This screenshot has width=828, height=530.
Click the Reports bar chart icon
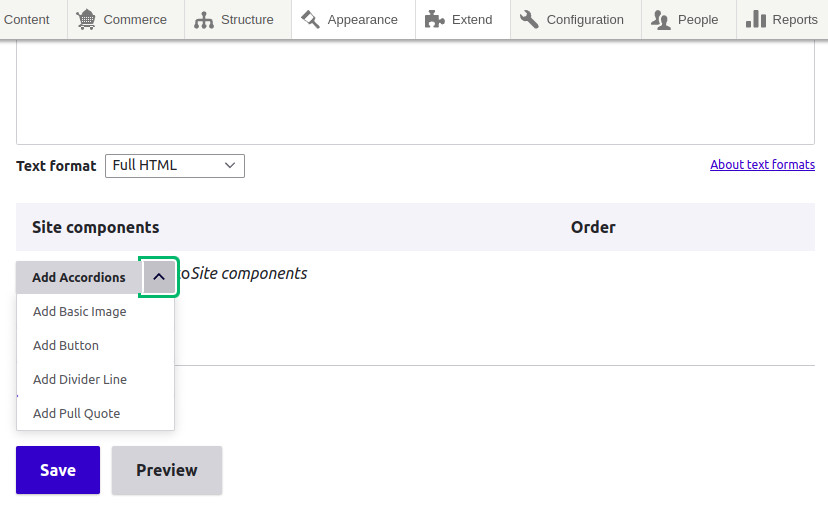[756, 19]
